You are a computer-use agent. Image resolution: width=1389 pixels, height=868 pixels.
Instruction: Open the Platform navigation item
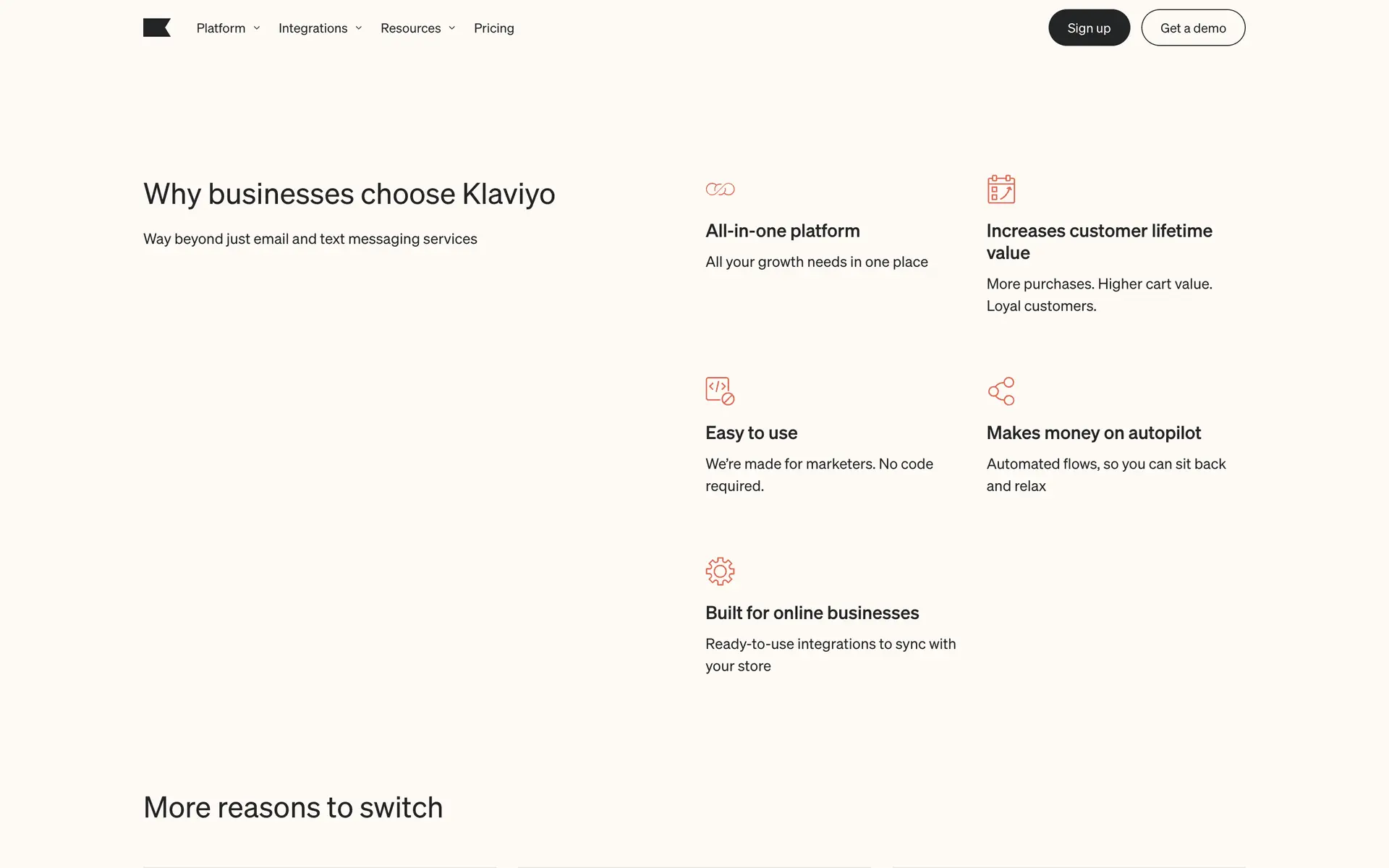(221, 28)
